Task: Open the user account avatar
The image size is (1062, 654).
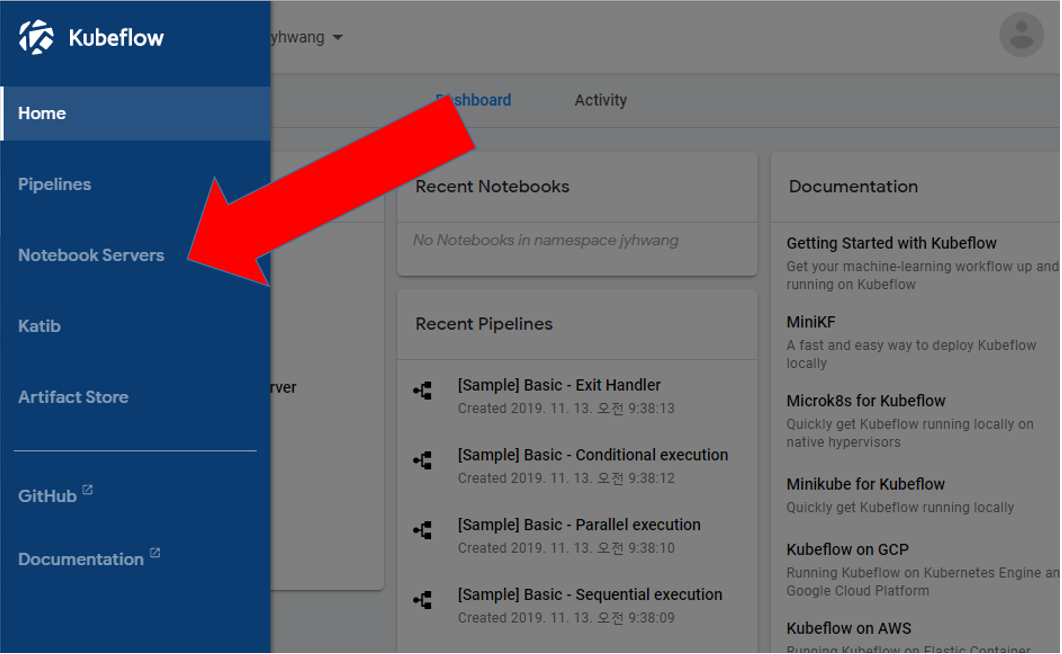Action: tap(1021, 35)
